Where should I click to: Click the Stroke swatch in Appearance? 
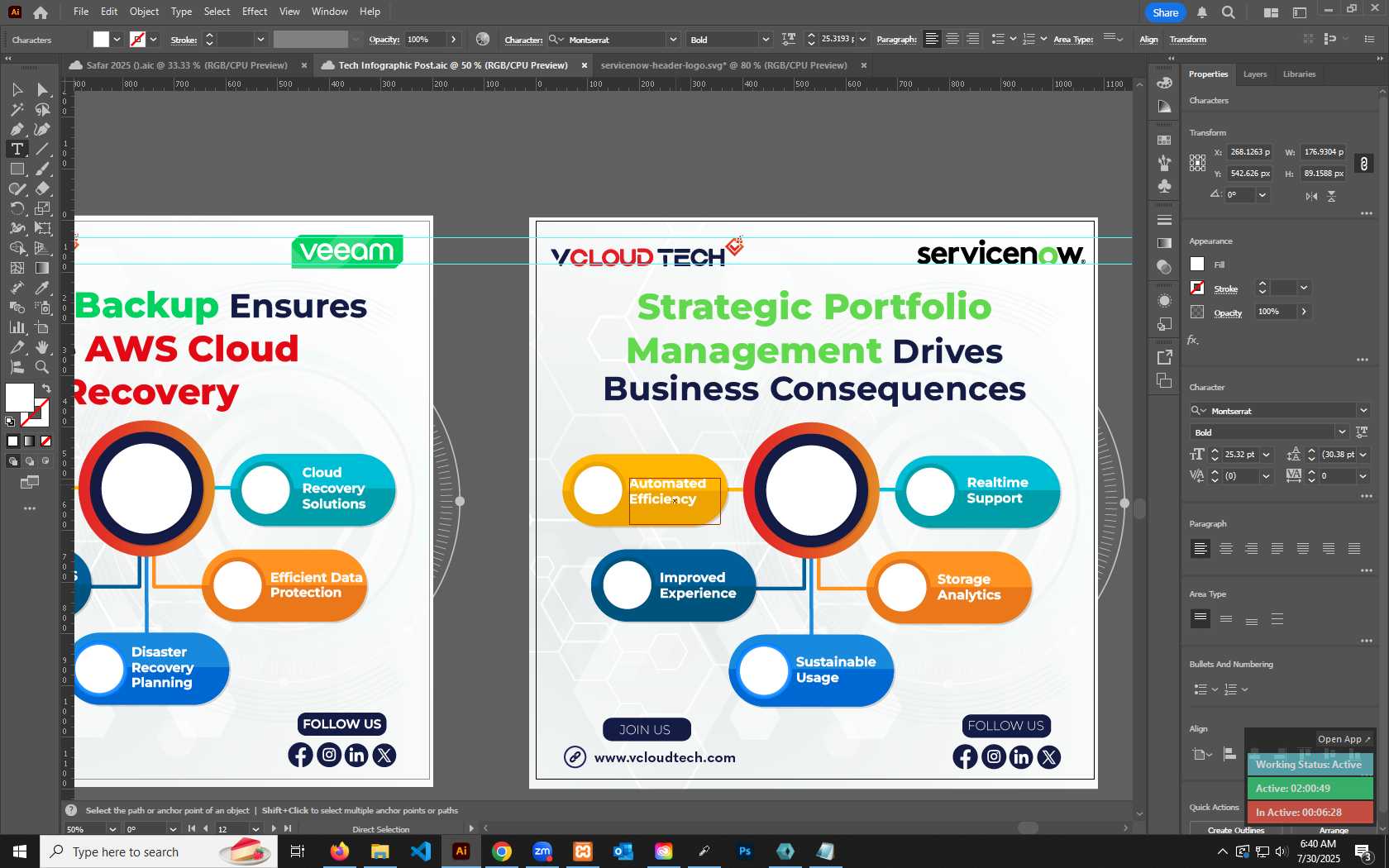1197,288
